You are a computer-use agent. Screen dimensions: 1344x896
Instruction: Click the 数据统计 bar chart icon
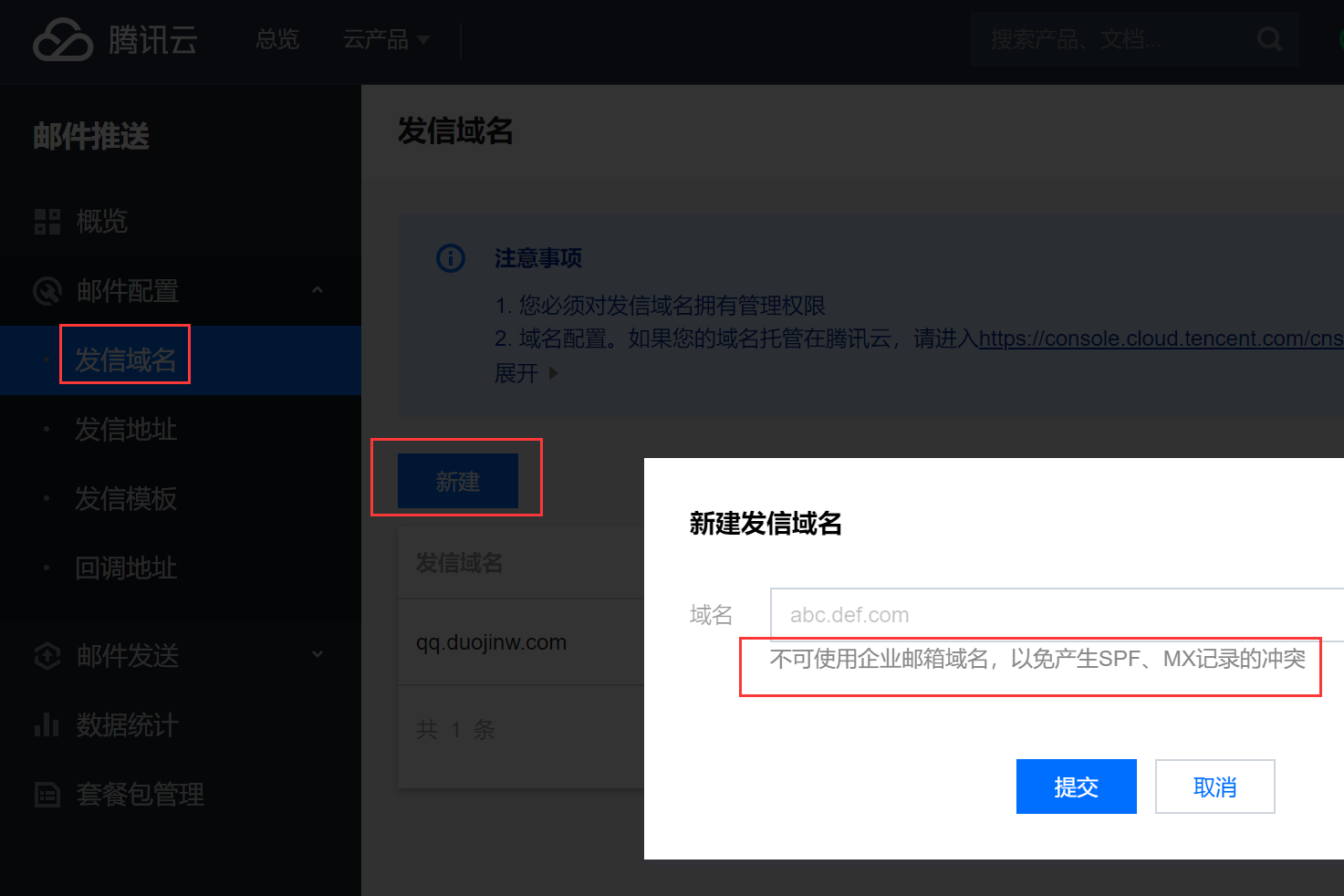point(47,725)
